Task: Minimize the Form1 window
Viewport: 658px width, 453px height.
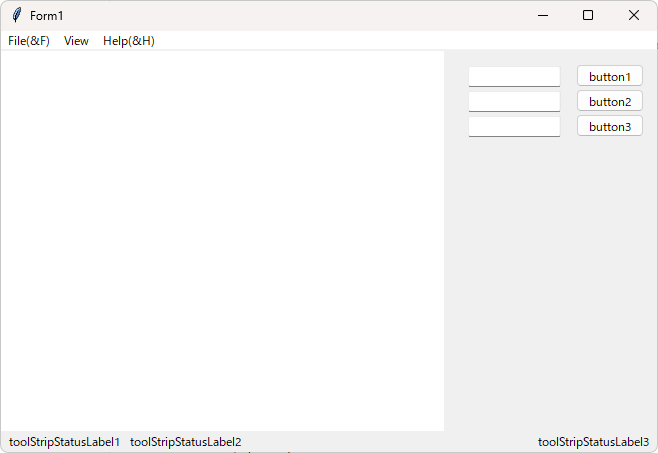Action: pos(543,16)
